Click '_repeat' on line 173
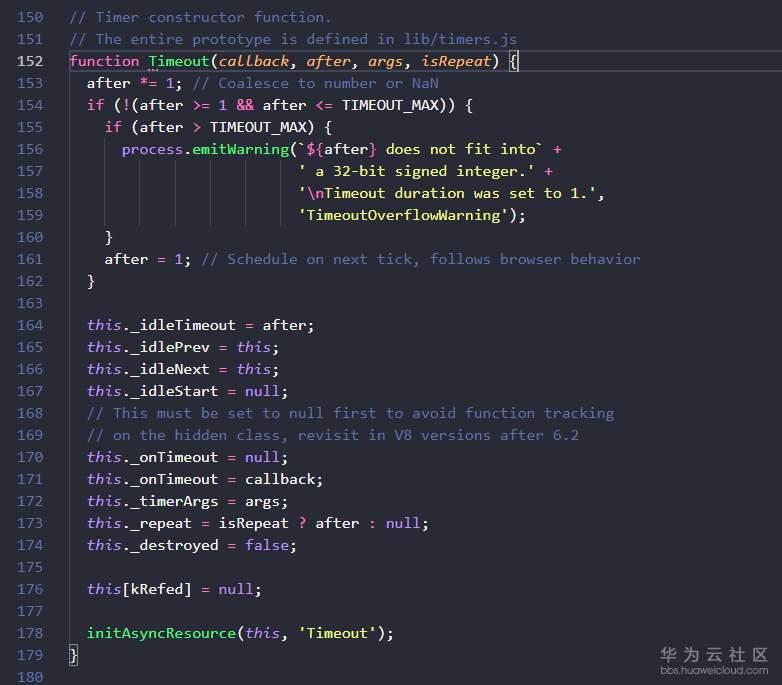The height and width of the screenshot is (685, 782). click(x=161, y=523)
